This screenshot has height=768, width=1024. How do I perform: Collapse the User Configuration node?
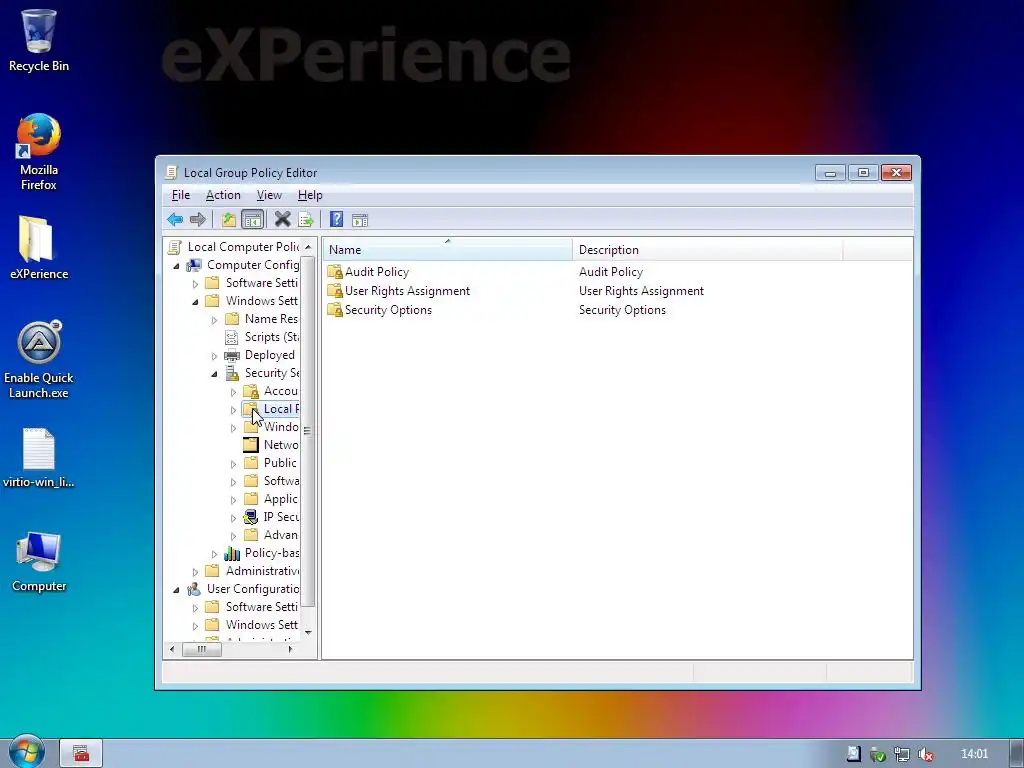176,590
